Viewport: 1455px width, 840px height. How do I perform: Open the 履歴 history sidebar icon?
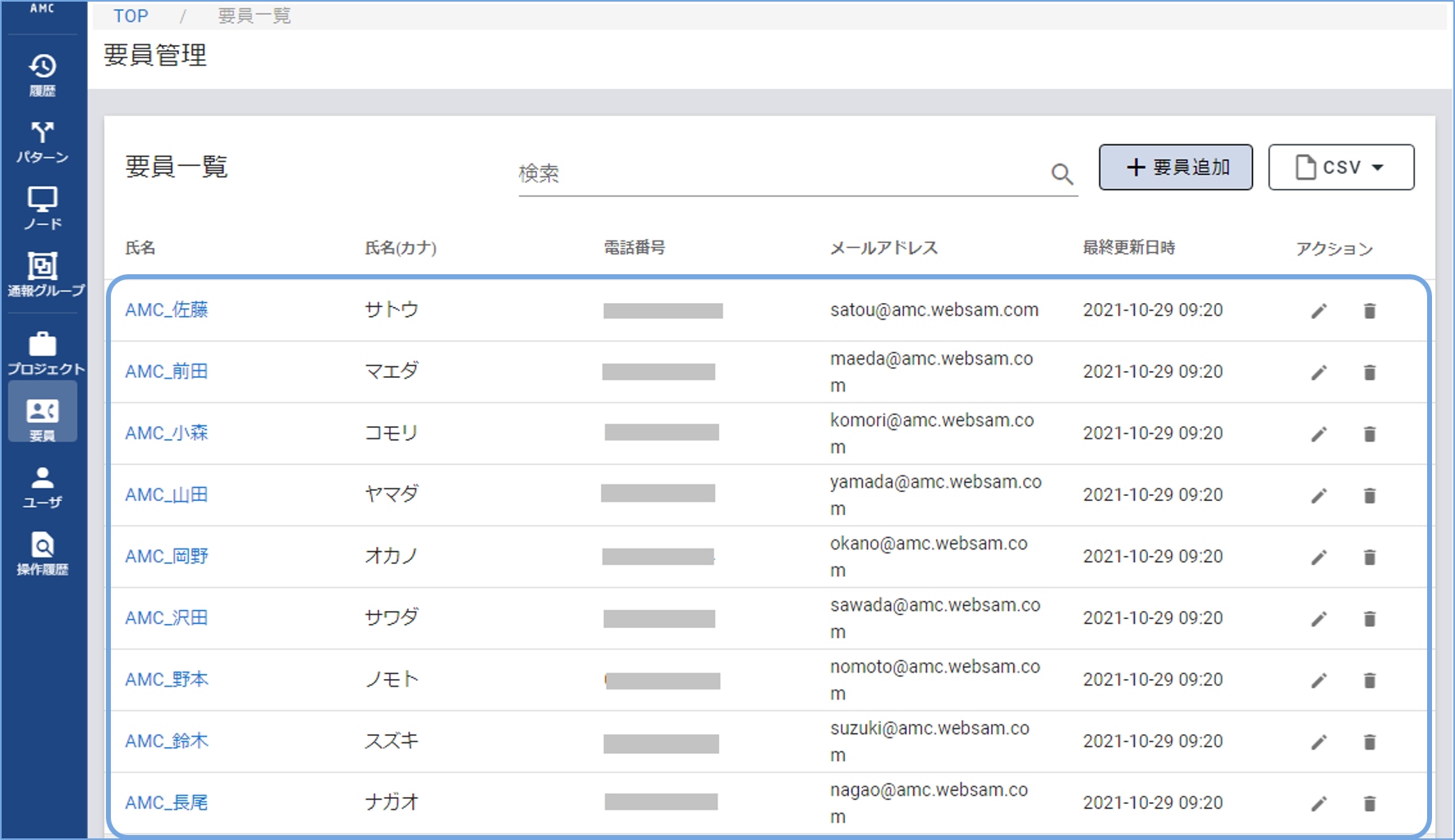click(x=43, y=75)
